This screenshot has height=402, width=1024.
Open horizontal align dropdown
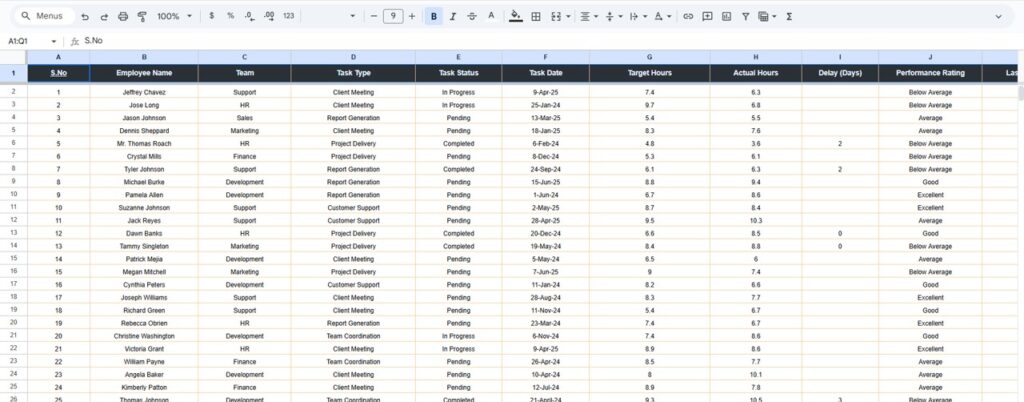pos(589,16)
